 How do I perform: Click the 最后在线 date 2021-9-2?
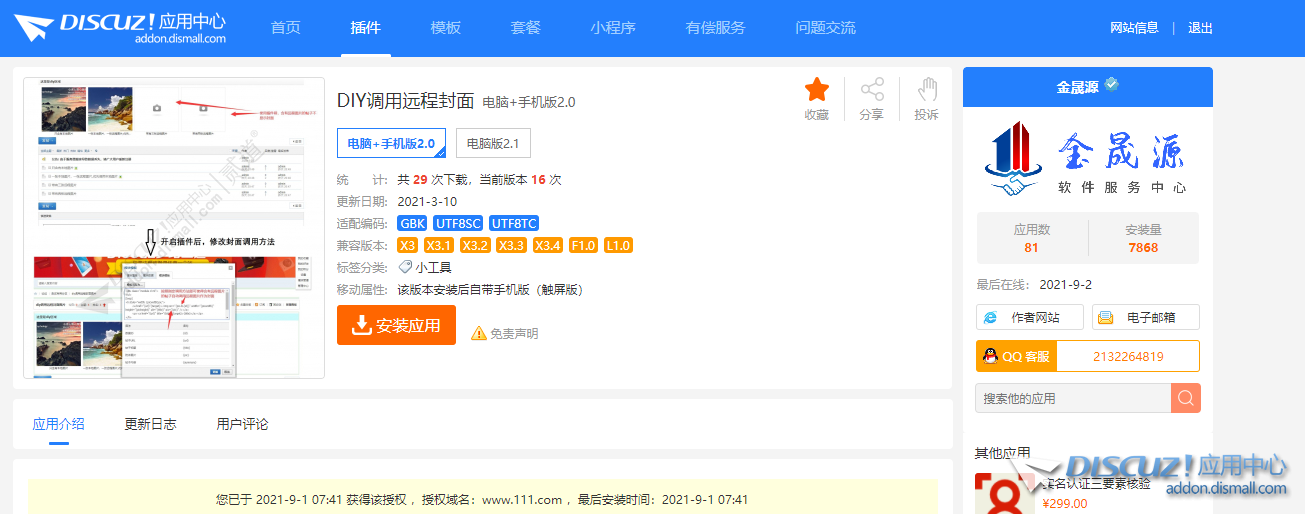click(1066, 284)
